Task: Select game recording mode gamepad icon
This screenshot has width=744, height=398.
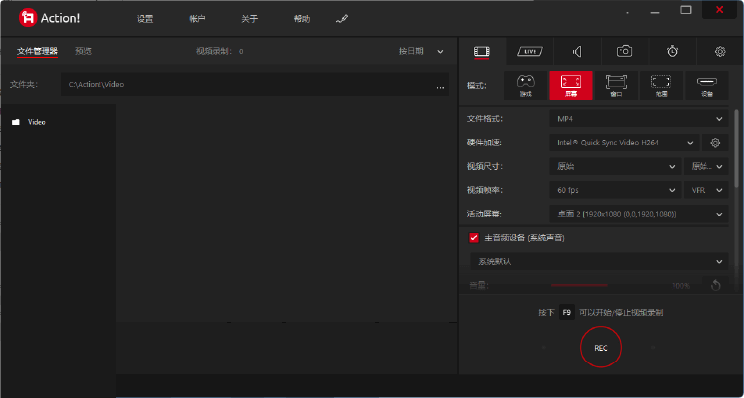Action: point(525,85)
